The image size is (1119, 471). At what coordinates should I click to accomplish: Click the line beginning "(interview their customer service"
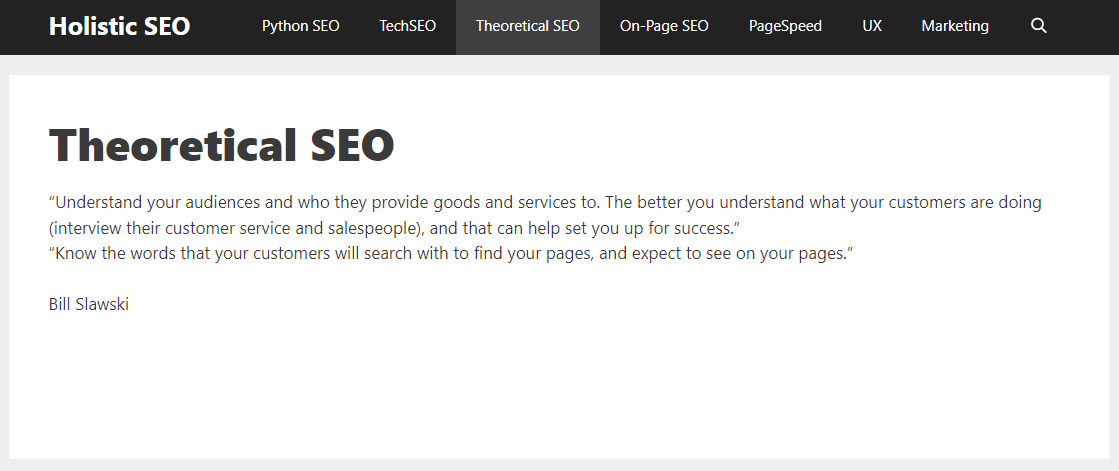pyautogui.click(x=394, y=228)
